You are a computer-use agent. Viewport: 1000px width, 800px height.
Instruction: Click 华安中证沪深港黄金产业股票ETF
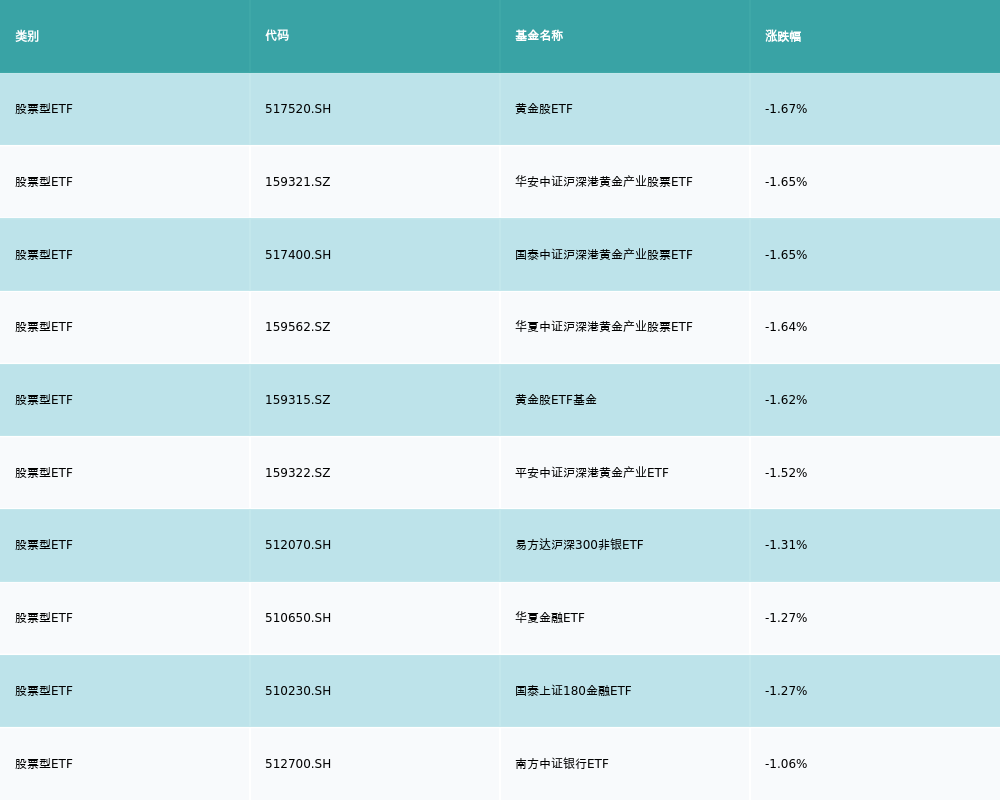tap(604, 182)
